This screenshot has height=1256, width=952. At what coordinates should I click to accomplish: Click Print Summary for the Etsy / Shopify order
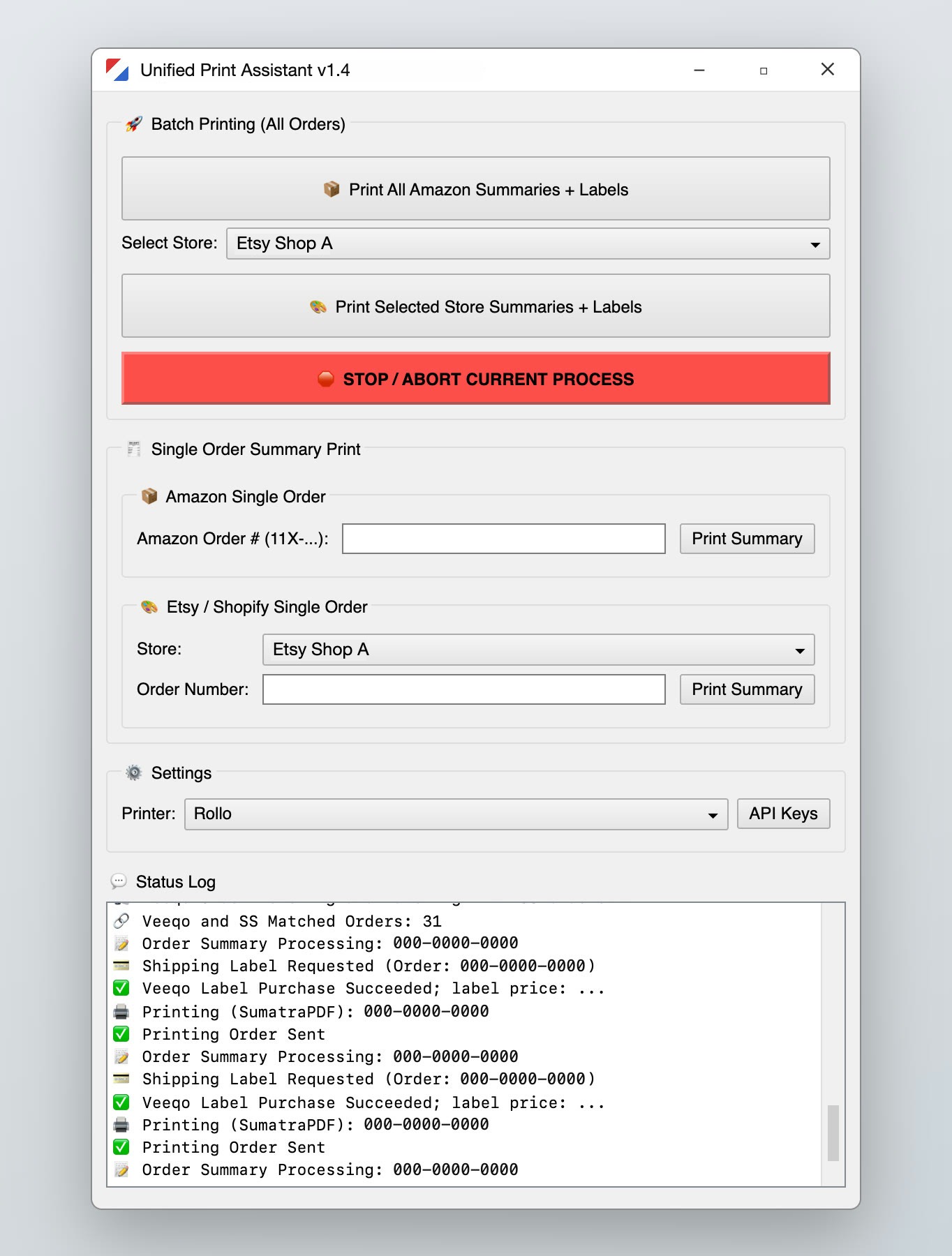[747, 689]
